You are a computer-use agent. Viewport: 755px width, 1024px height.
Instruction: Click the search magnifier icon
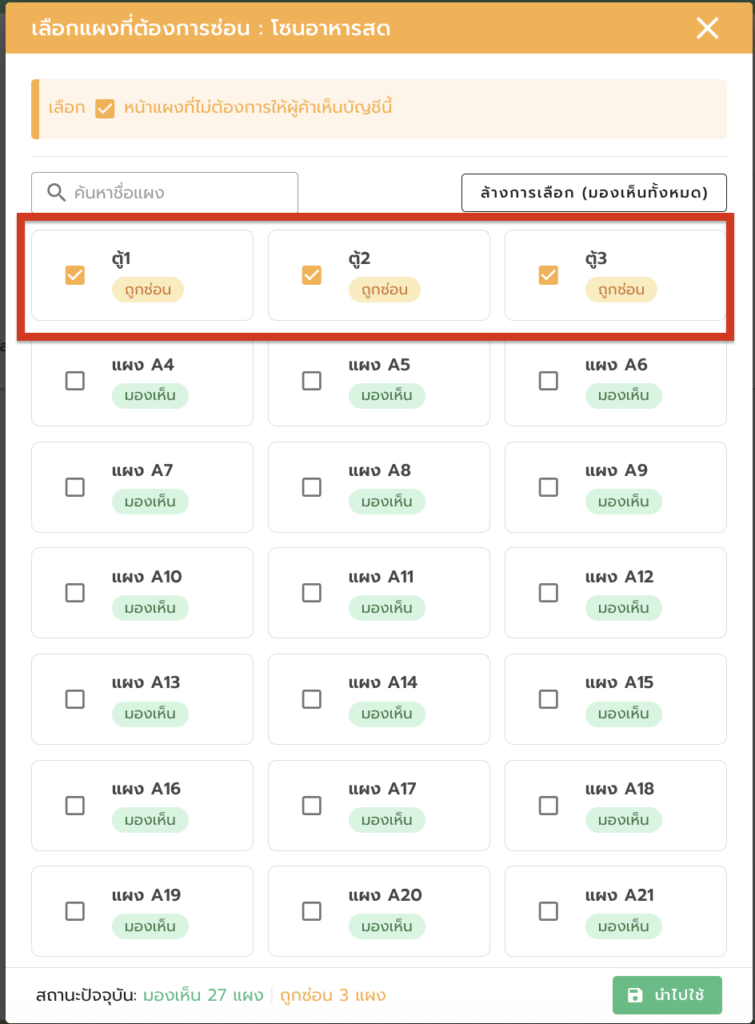tap(56, 193)
